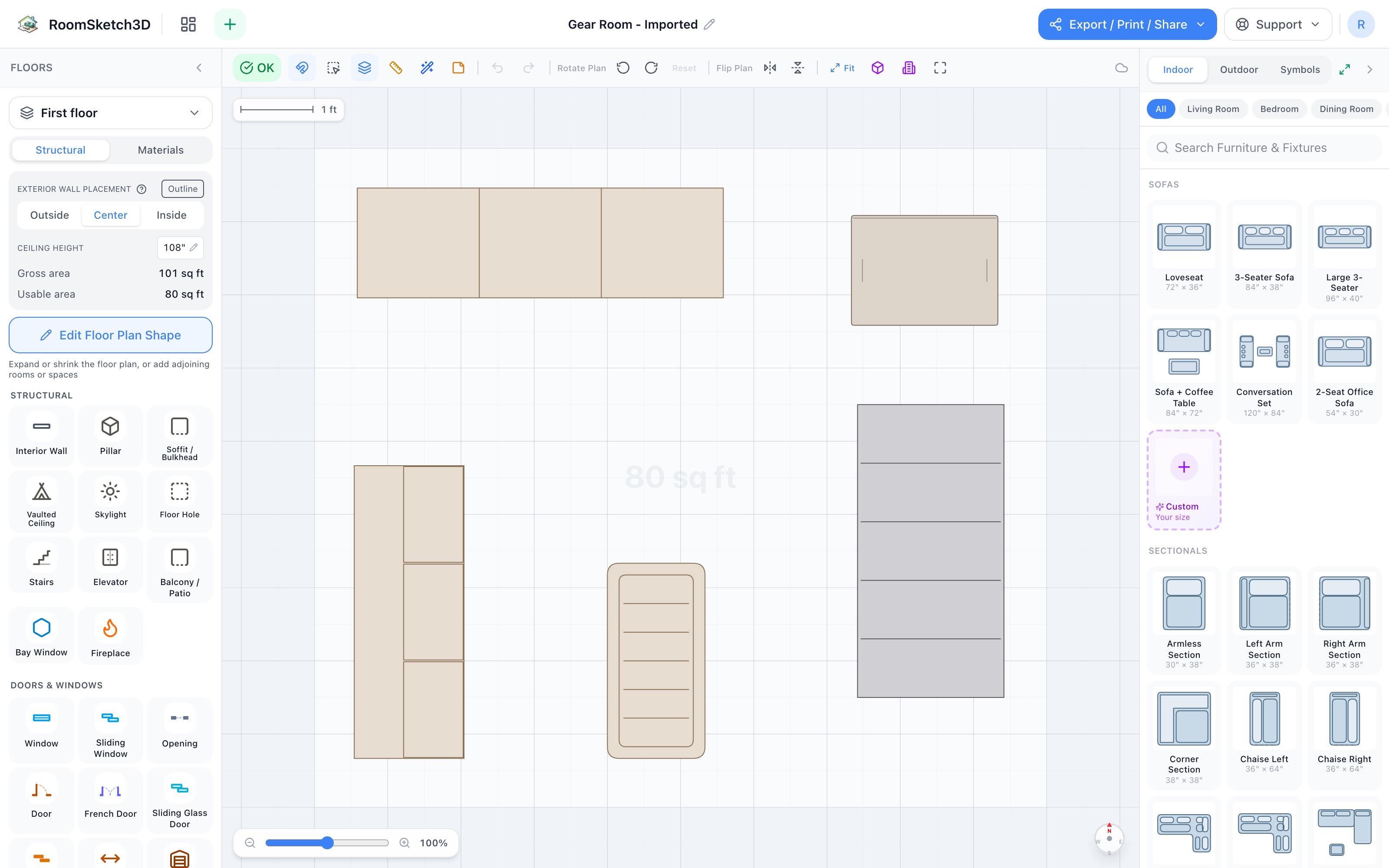Collapse the right furniture panel
Image resolution: width=1389 pixels, height=868 pixels.
[1369, 69]
